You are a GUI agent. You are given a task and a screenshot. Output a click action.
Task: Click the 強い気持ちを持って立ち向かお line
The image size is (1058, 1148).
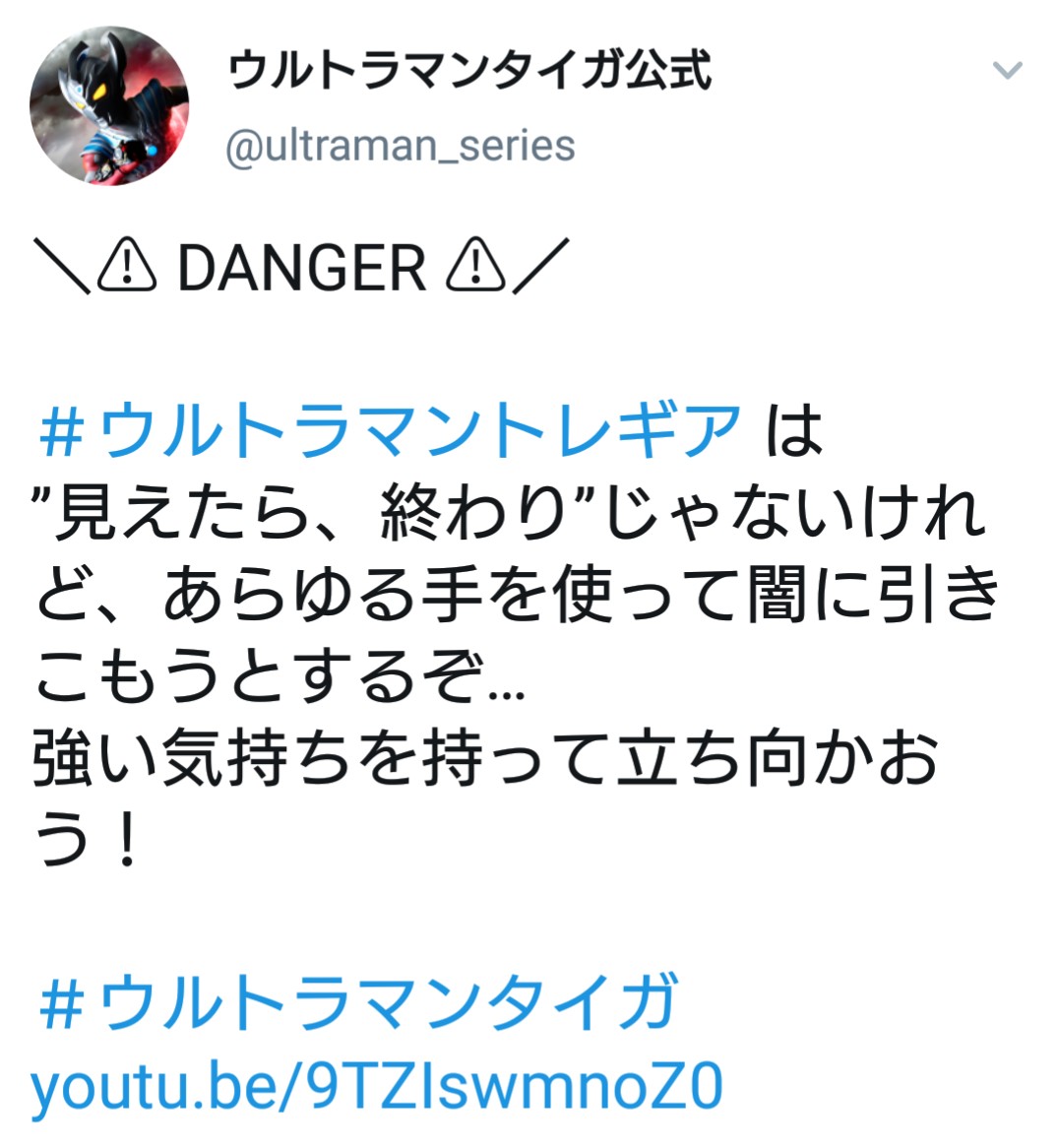click(486, 758)
